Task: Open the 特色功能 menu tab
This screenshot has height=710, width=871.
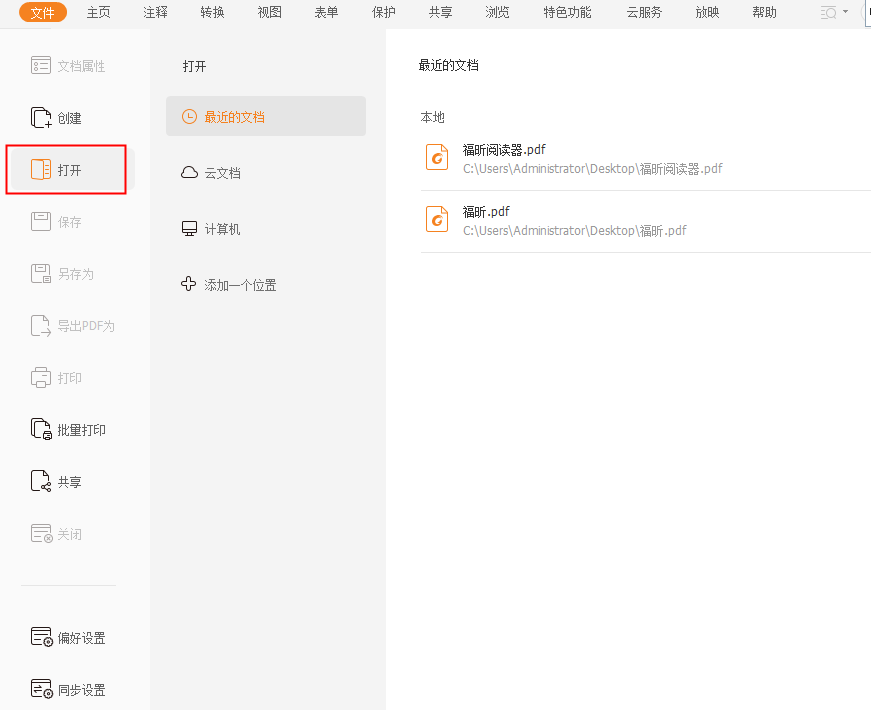Action: point(567,12)
